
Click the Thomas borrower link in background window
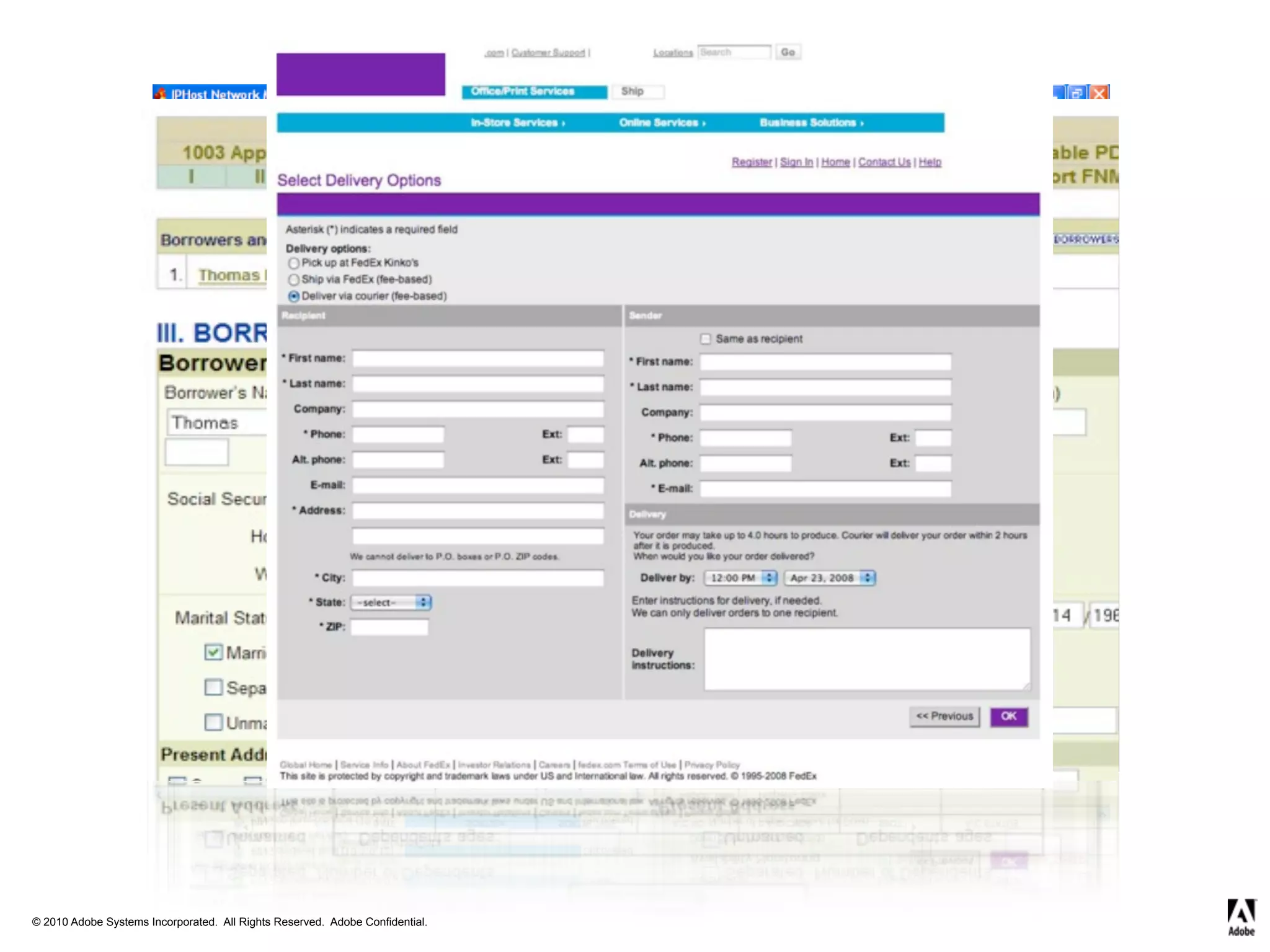point(231,275)
